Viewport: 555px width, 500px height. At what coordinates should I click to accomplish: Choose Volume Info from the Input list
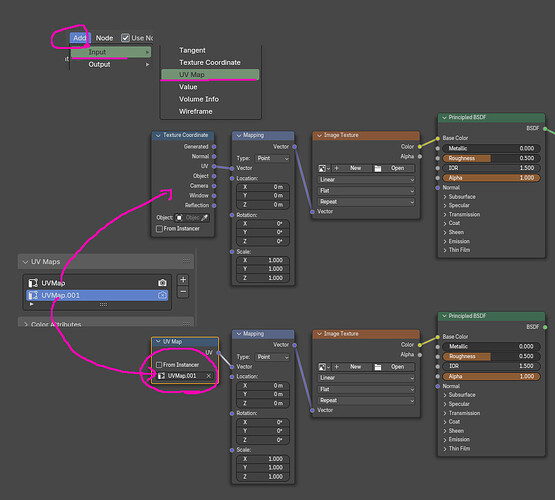pos(199,99)
